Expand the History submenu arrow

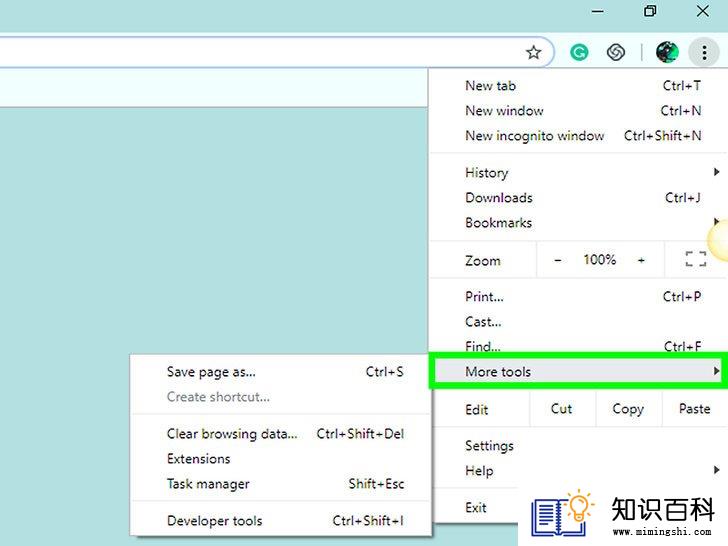point(716,172)
